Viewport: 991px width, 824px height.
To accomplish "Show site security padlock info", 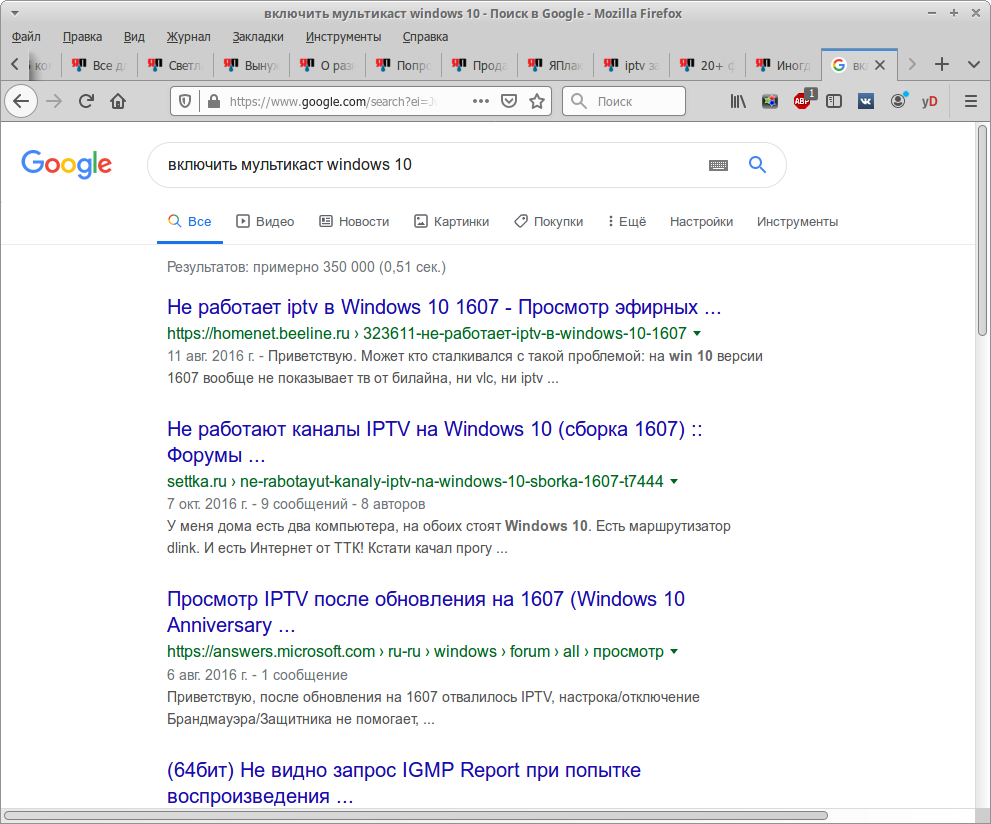I will tap(214, 101).
